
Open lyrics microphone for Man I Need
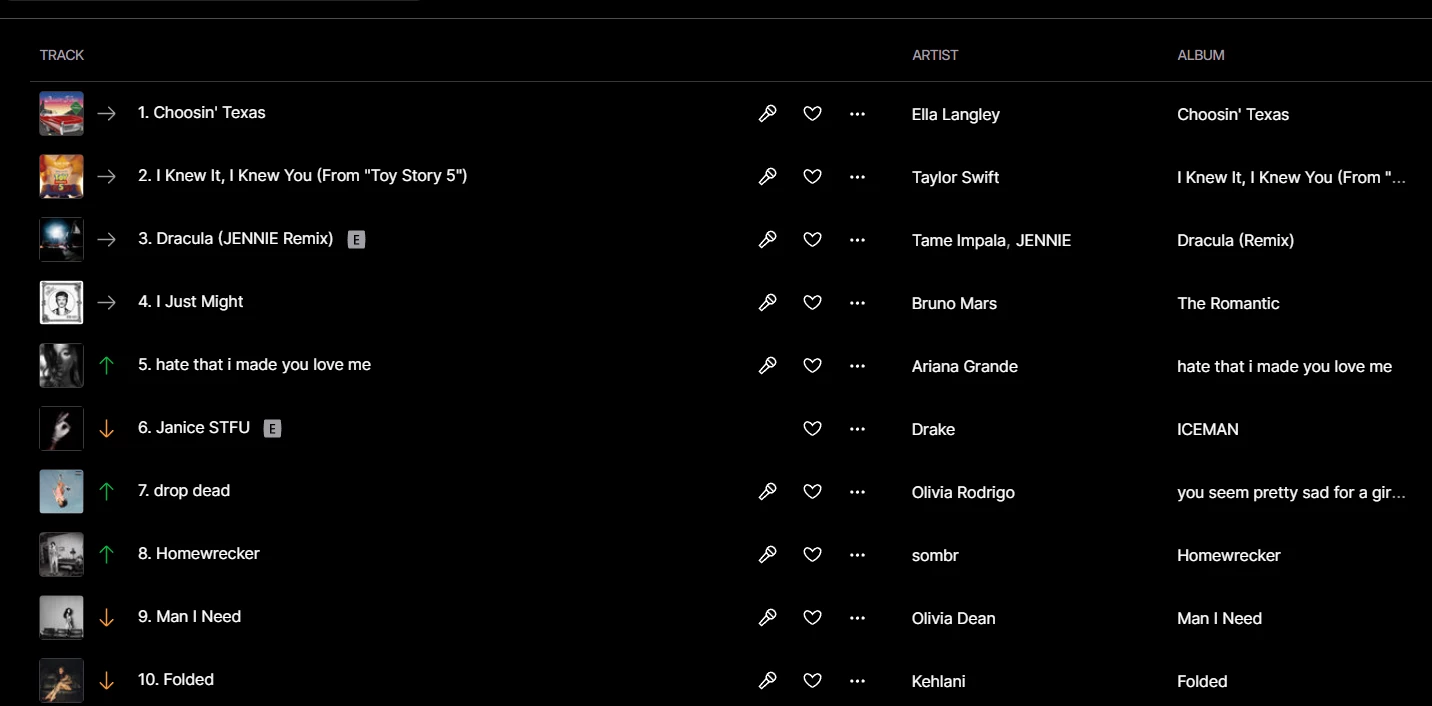(767, 618)
